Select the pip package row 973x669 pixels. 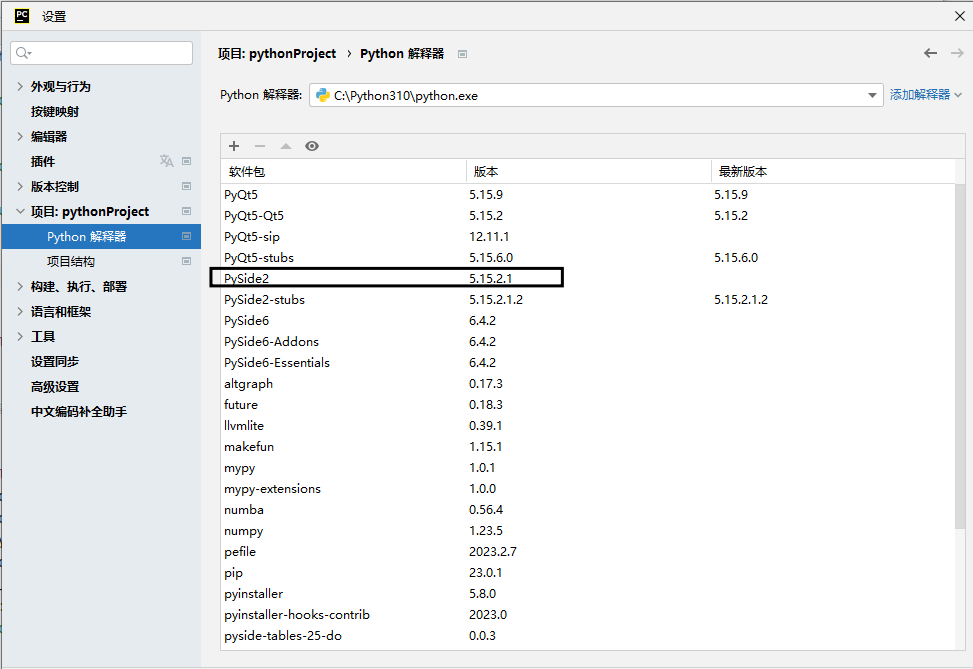point(588,573)
